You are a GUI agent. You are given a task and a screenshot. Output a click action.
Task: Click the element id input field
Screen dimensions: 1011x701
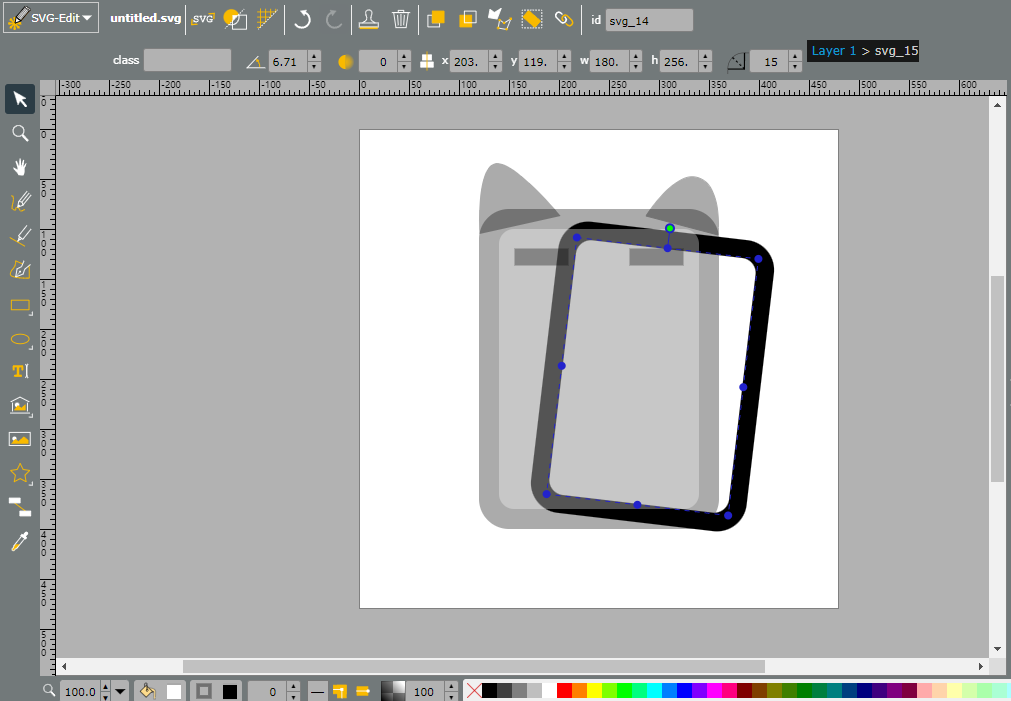(x=649, y=21)
